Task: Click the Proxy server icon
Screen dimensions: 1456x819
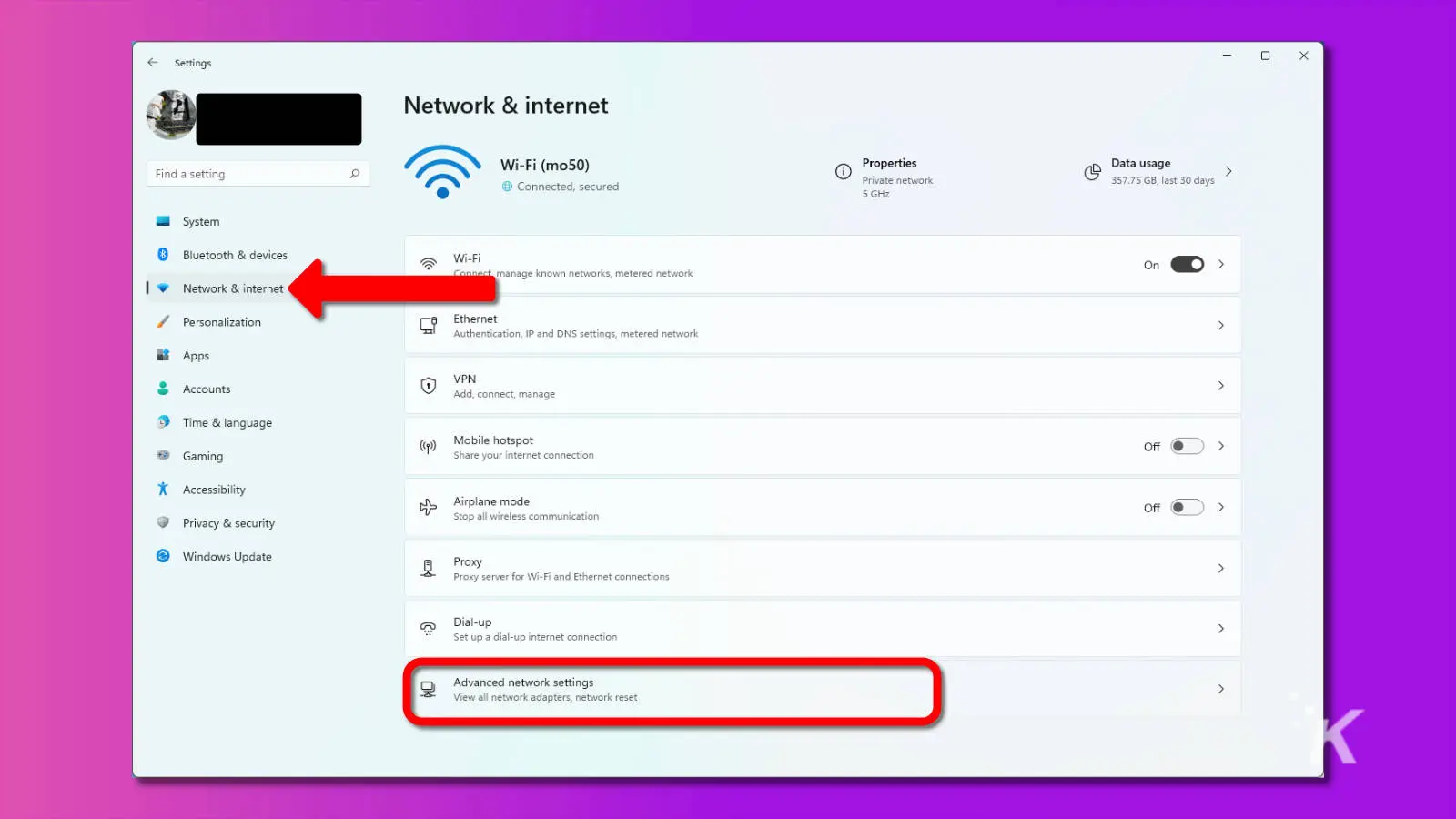Action: (x=428, y=568)
